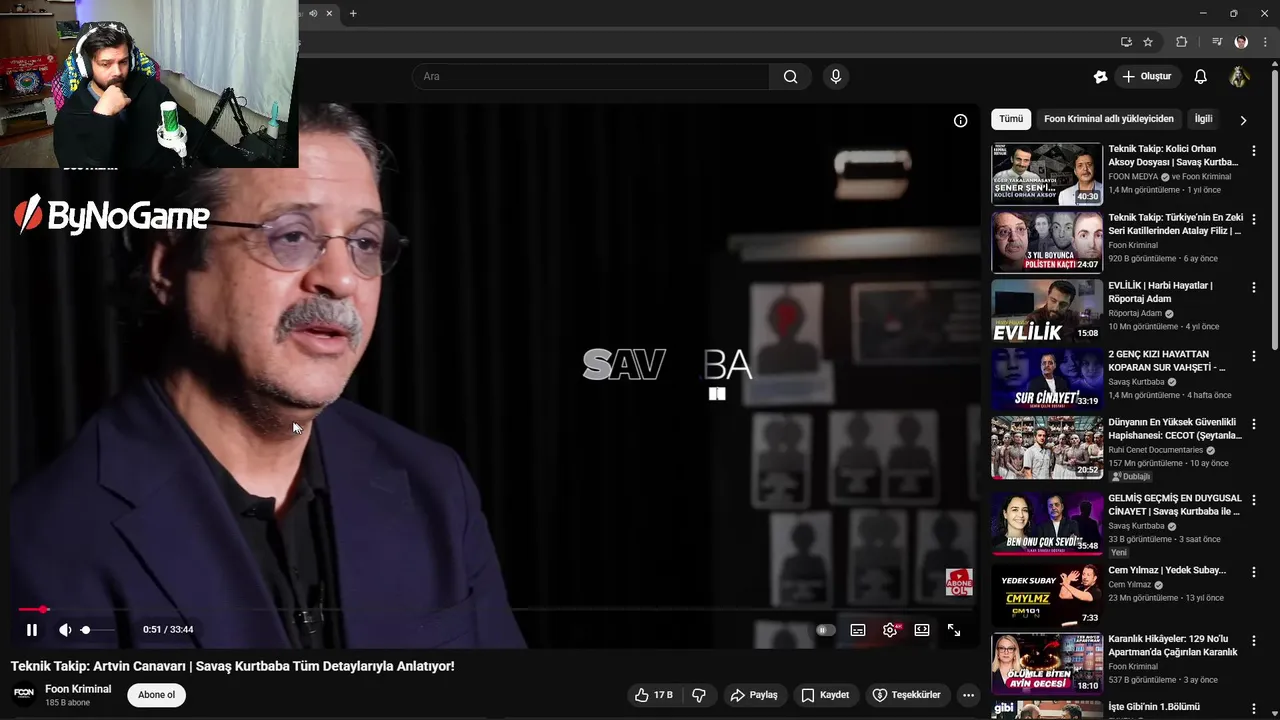Screen dimensions: 1280x720
Task: Select the Foon Kriminal adlı yükleyiciden chip
Action: coord(1109,119)
